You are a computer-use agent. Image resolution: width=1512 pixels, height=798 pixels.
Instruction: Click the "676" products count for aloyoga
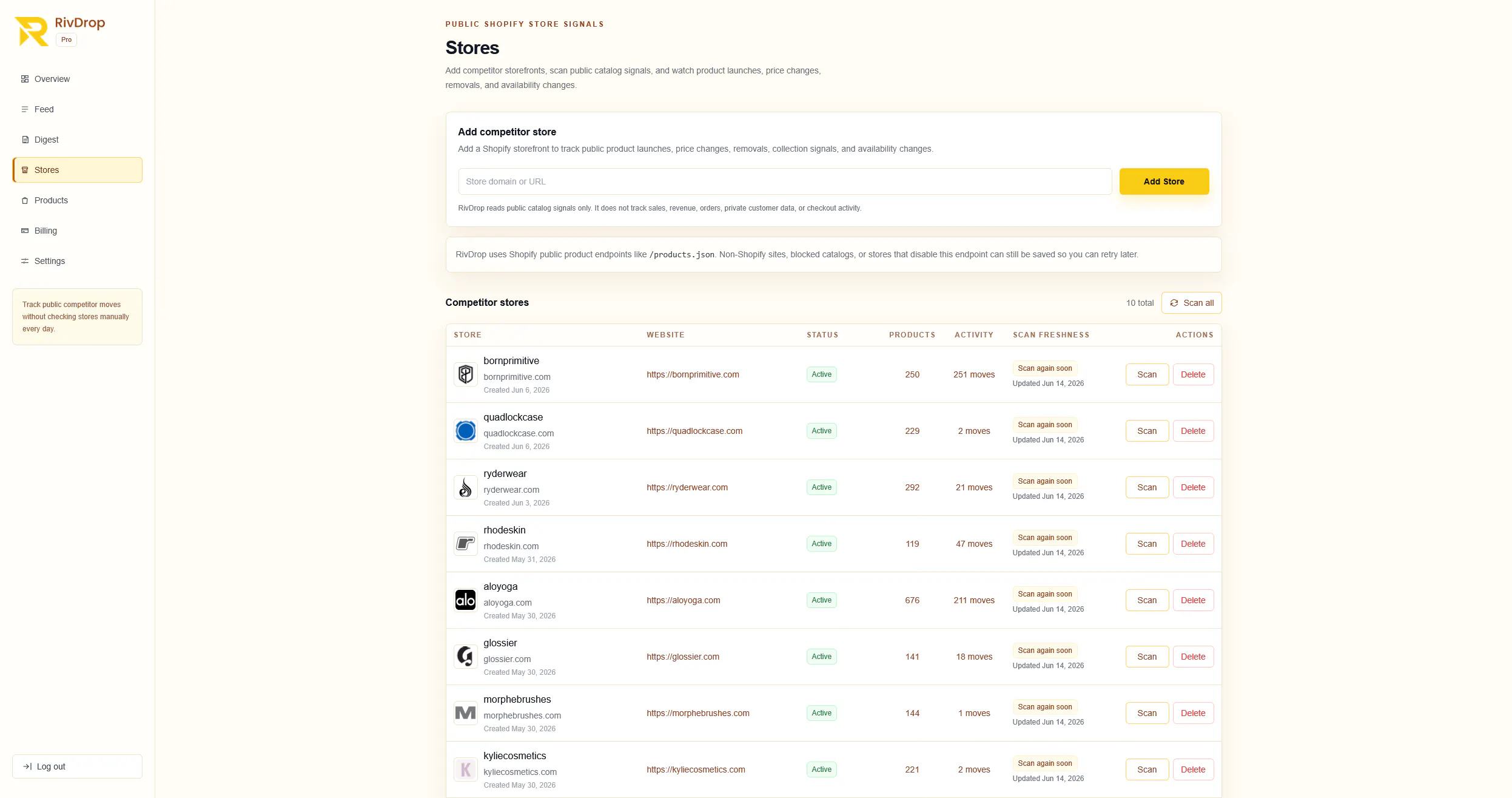912,600
